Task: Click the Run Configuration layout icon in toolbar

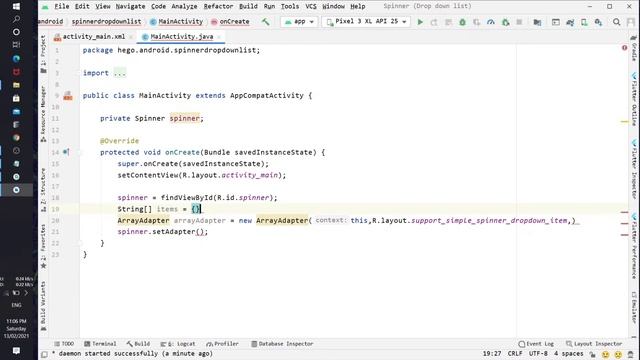Action: coord(556,22)
